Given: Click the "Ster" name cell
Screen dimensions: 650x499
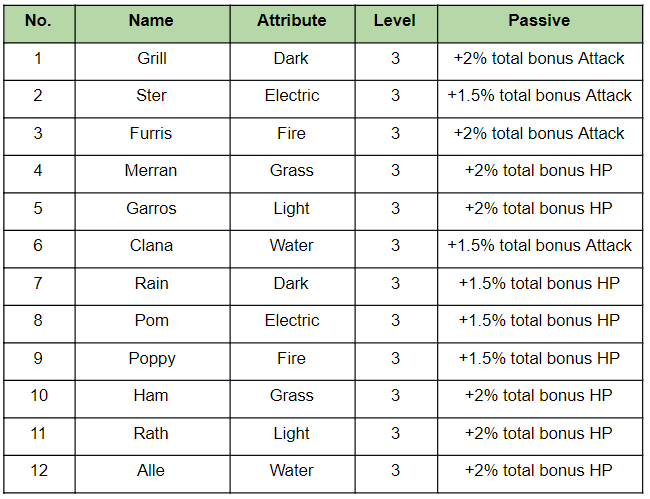Looking at the screenshot, I should [151, 96].
